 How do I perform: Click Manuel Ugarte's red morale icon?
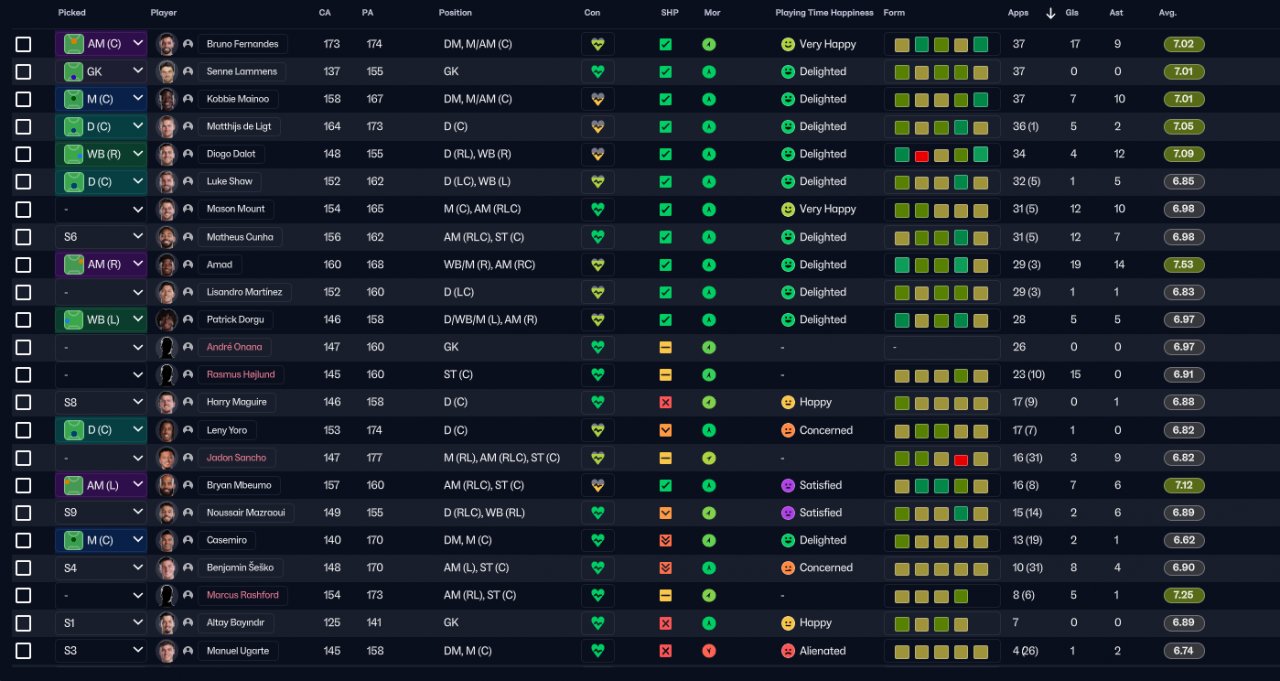pyautogui.click(x=709, y=651)
